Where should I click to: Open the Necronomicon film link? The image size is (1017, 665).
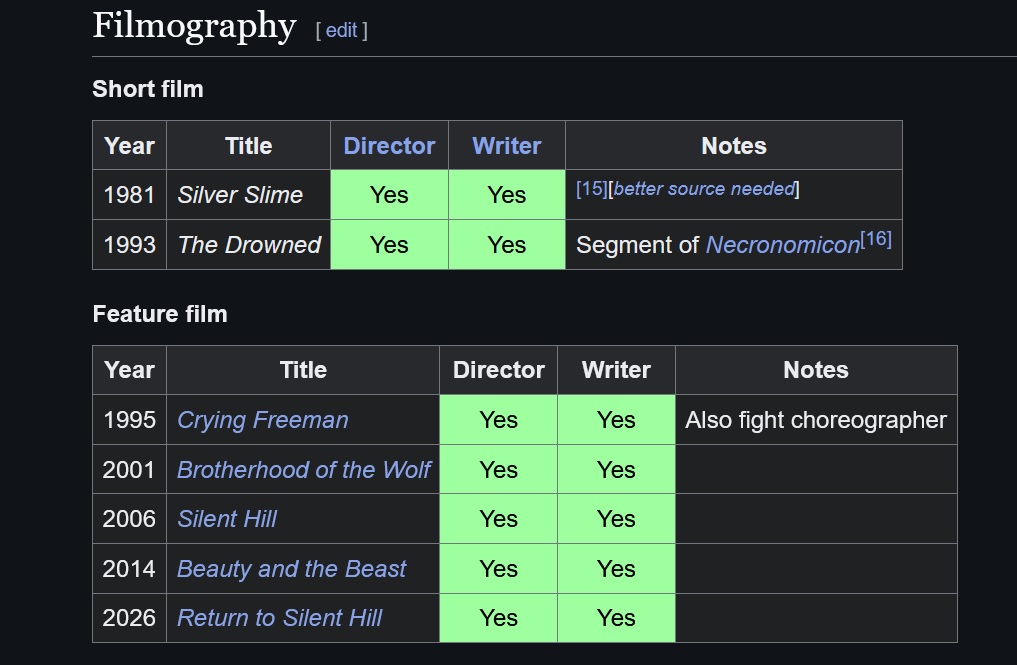(x=783, y=245)
